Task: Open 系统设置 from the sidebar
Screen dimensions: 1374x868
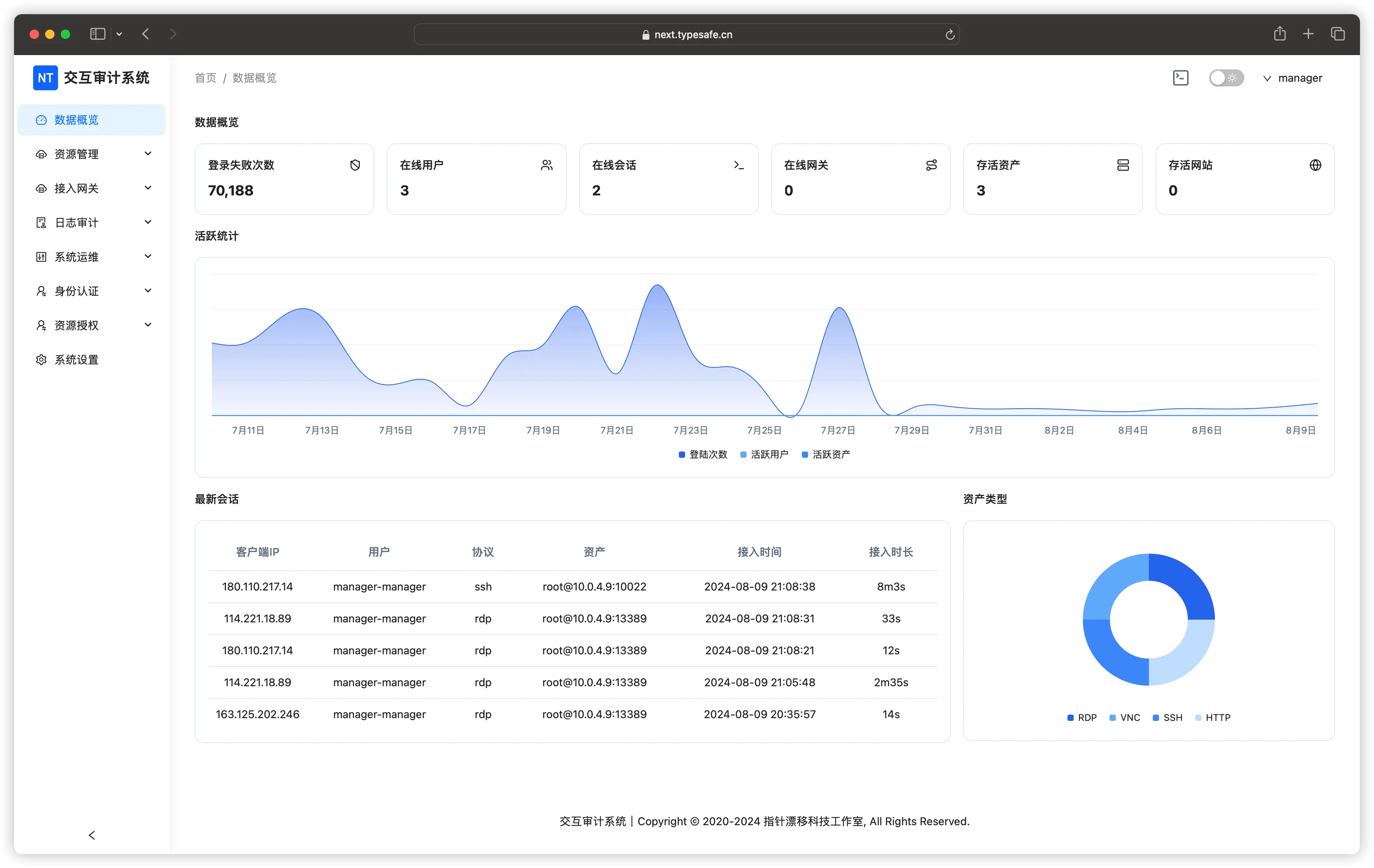Action: tap(76, 360)
